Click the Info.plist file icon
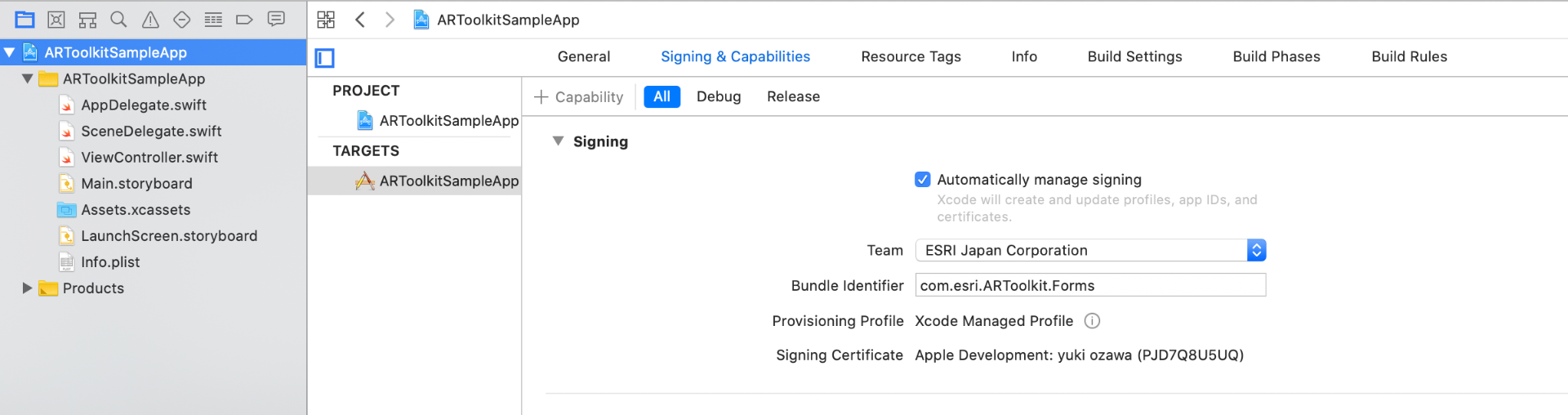Screen dimensions: 1568x415 [67, 262]
